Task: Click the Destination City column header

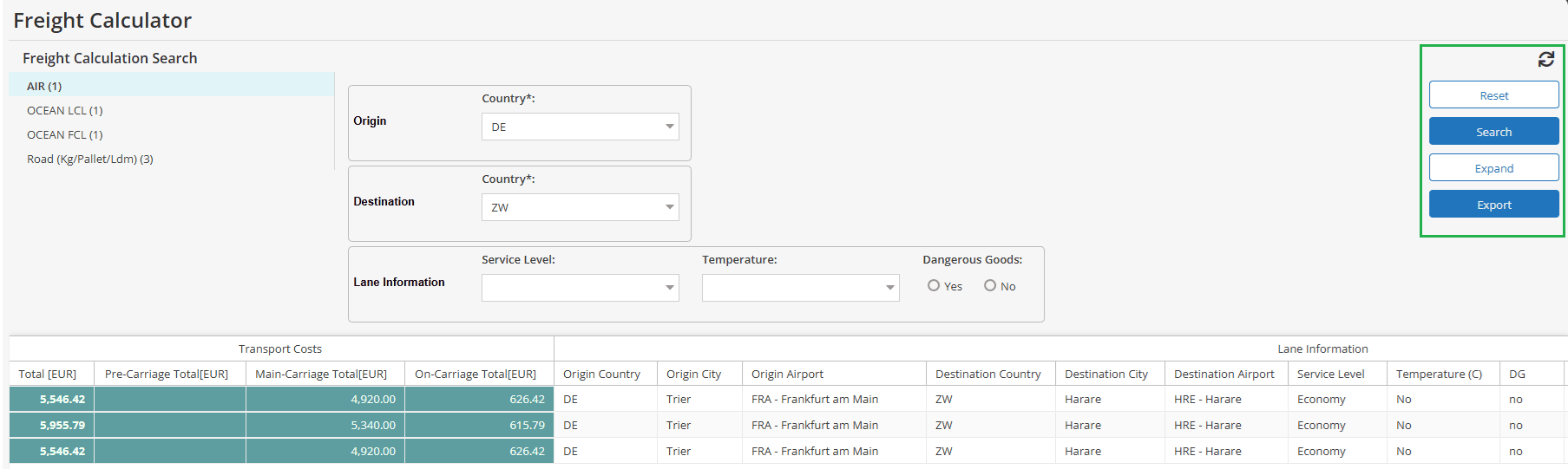Action: pos(1110,374)
